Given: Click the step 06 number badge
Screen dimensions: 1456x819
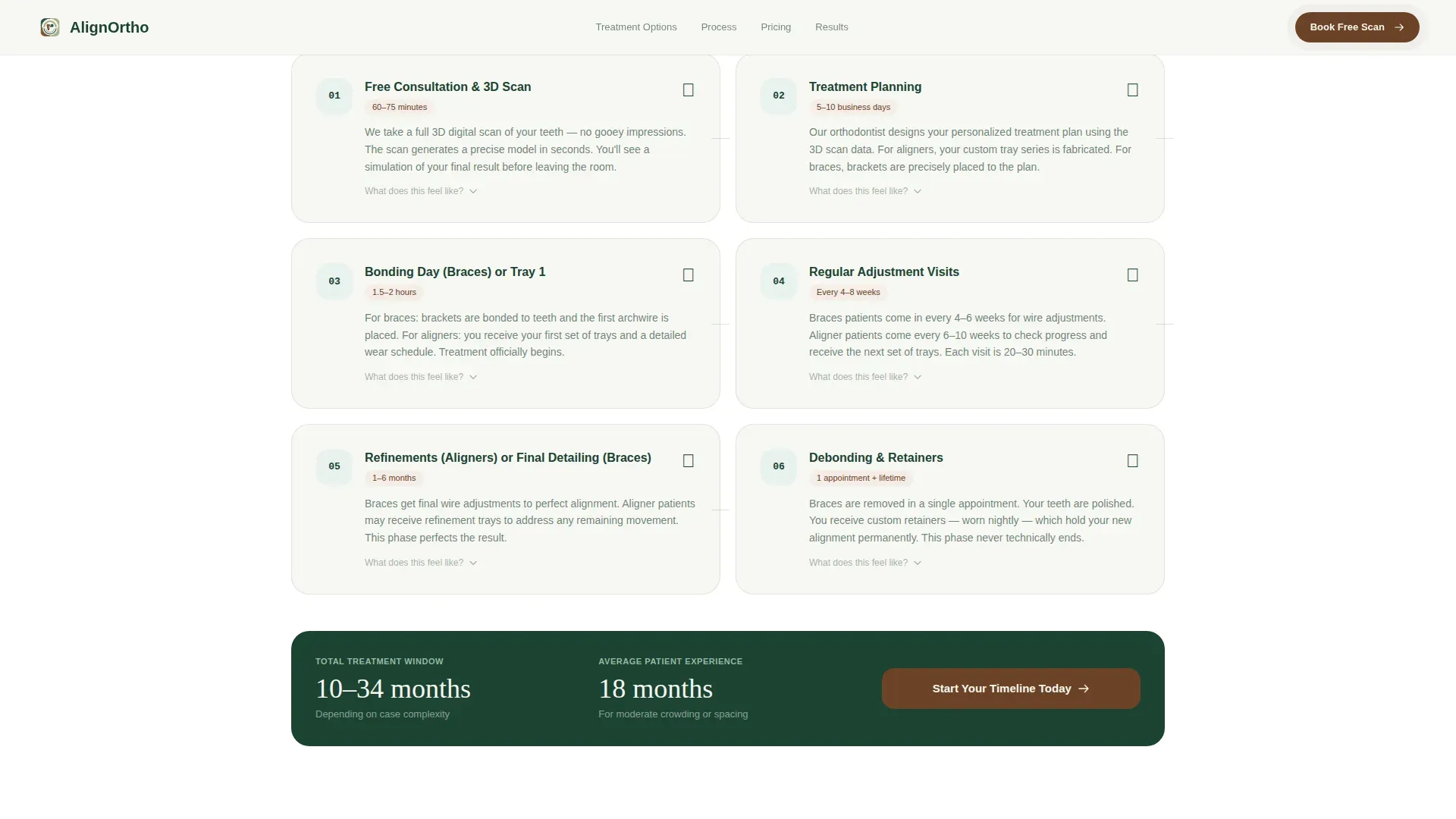Looking at the screenshot, I should point(779,466).
